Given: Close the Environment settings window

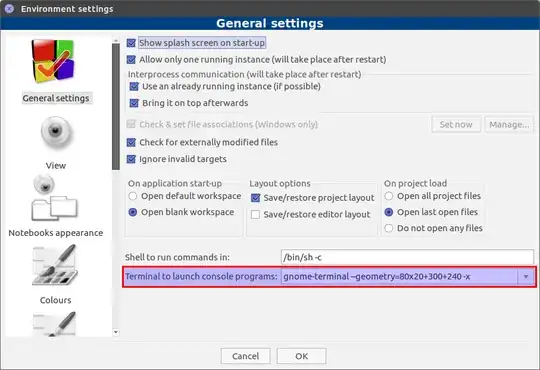Looking at the screenshot, I should 9,8.
